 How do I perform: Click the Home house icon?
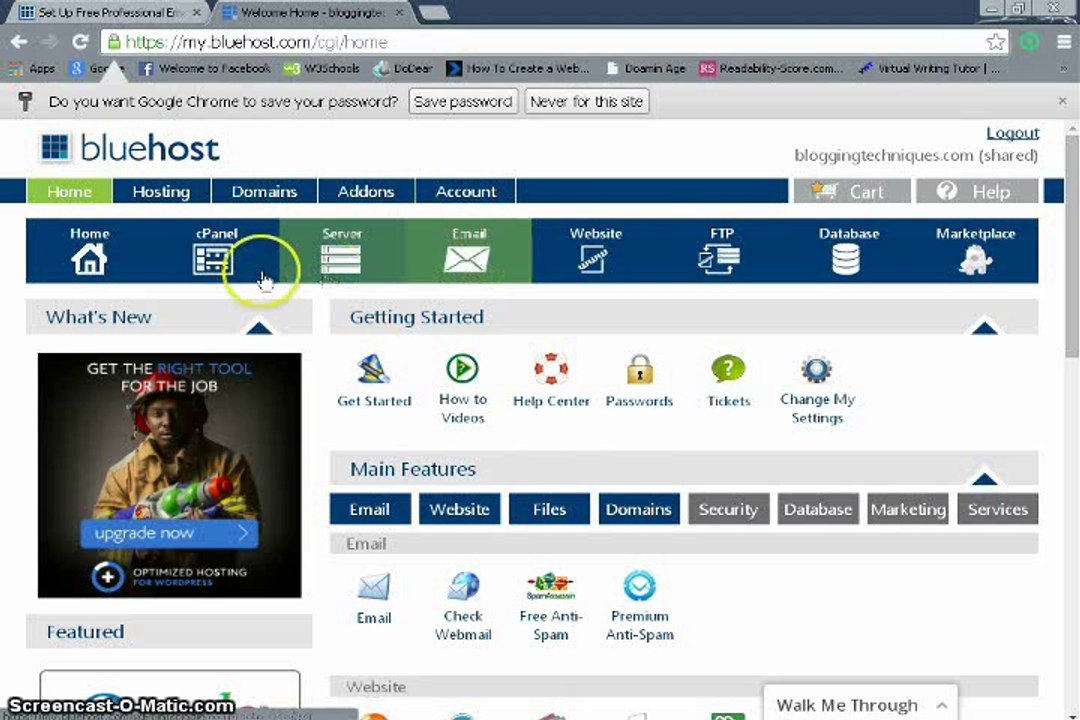coord(90,260)
